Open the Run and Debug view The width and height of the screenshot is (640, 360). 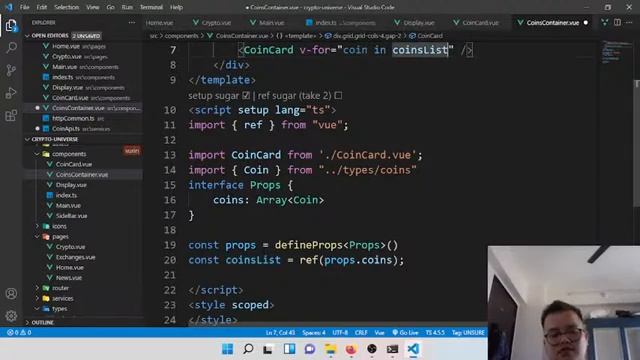(x=11, y=93)
